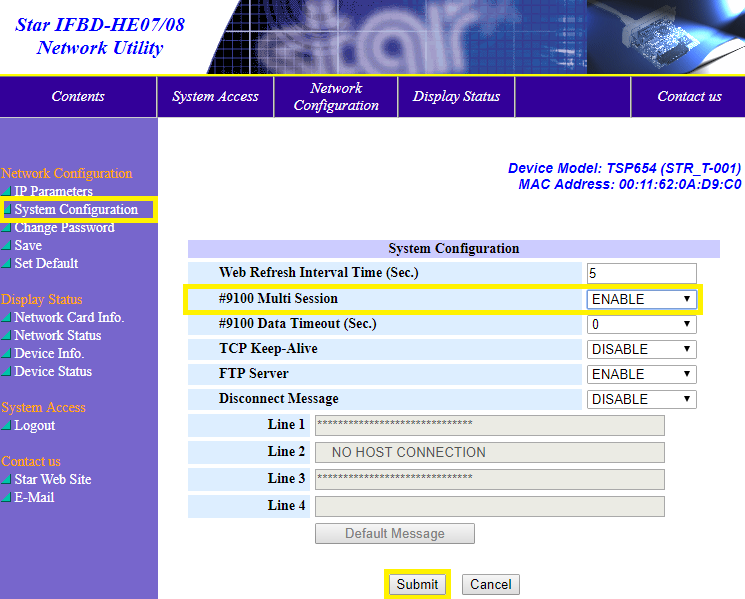Click green arrow beside Set Default
Screen dimensions: 745x599
(6, 263)
